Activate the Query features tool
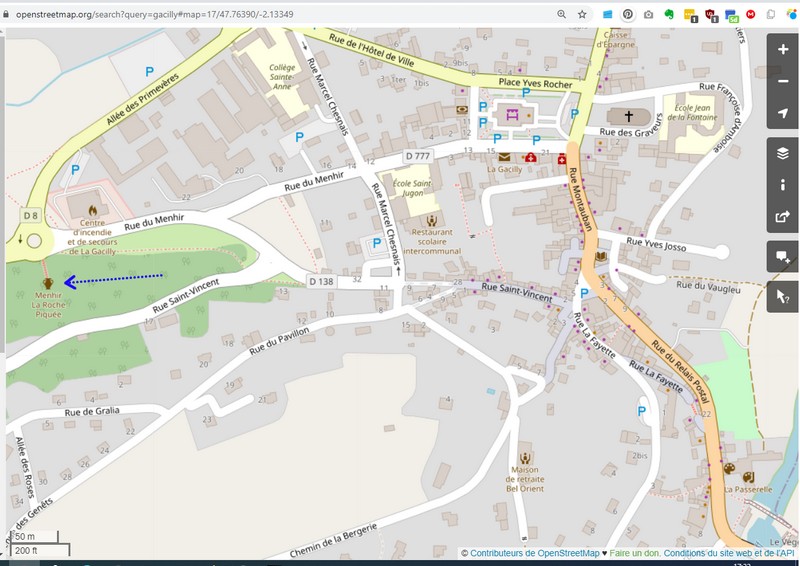The width and height of the screenshot is (800, 566). 783,297
